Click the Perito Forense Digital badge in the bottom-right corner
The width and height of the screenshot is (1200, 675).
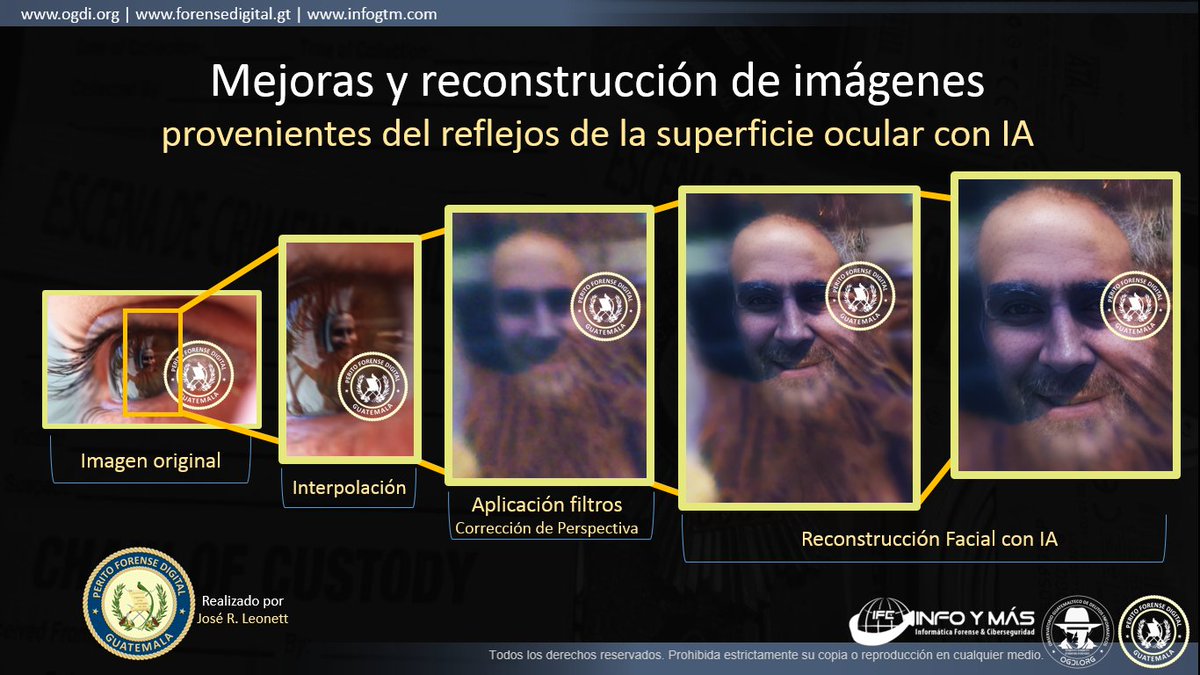(x=1154, y=630)
